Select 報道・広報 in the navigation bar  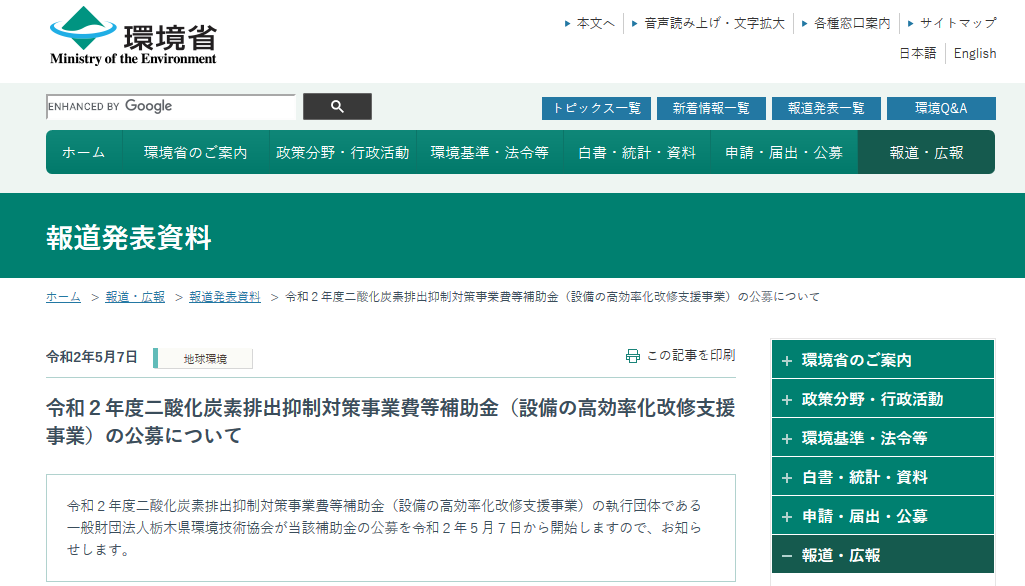click(x=925, y=153)
